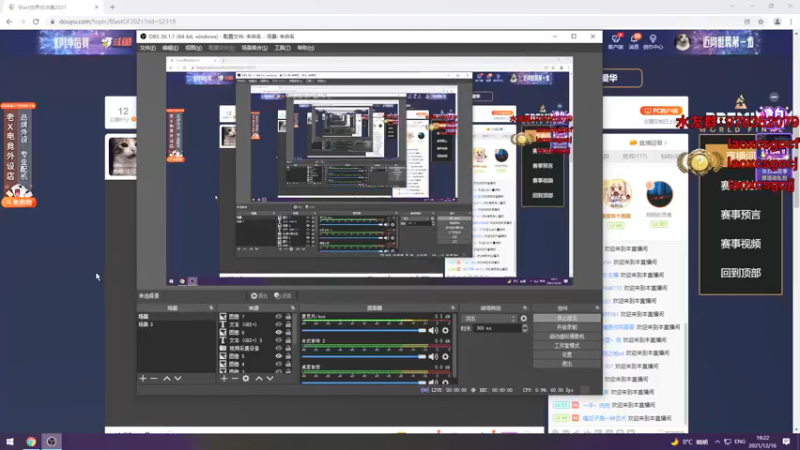Reload the Douyu page in Chrome

tap(36, 21)
